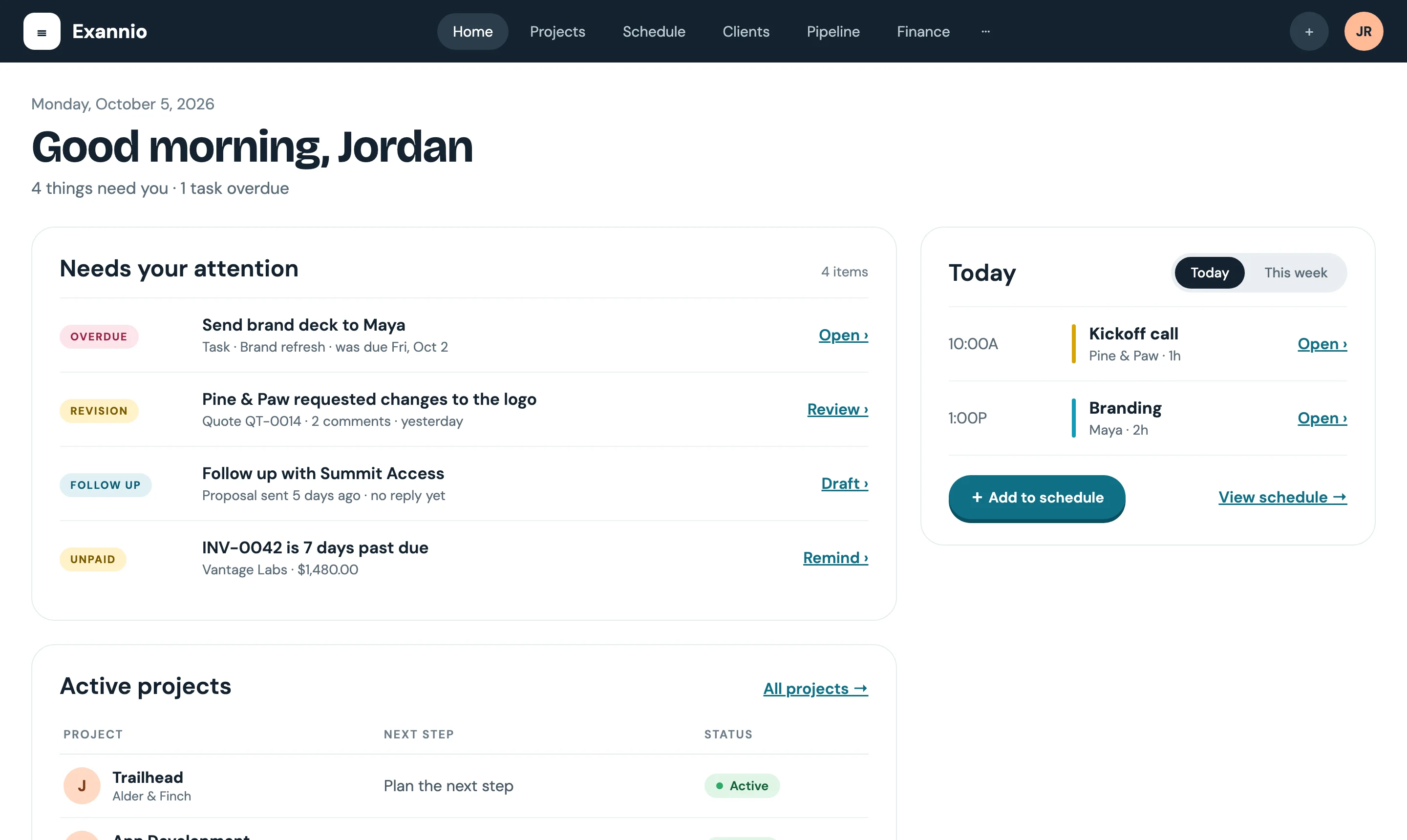Viewport: 1407px width, 840px height.
Task: Click the STATUS column header
Action: (728, 734)
